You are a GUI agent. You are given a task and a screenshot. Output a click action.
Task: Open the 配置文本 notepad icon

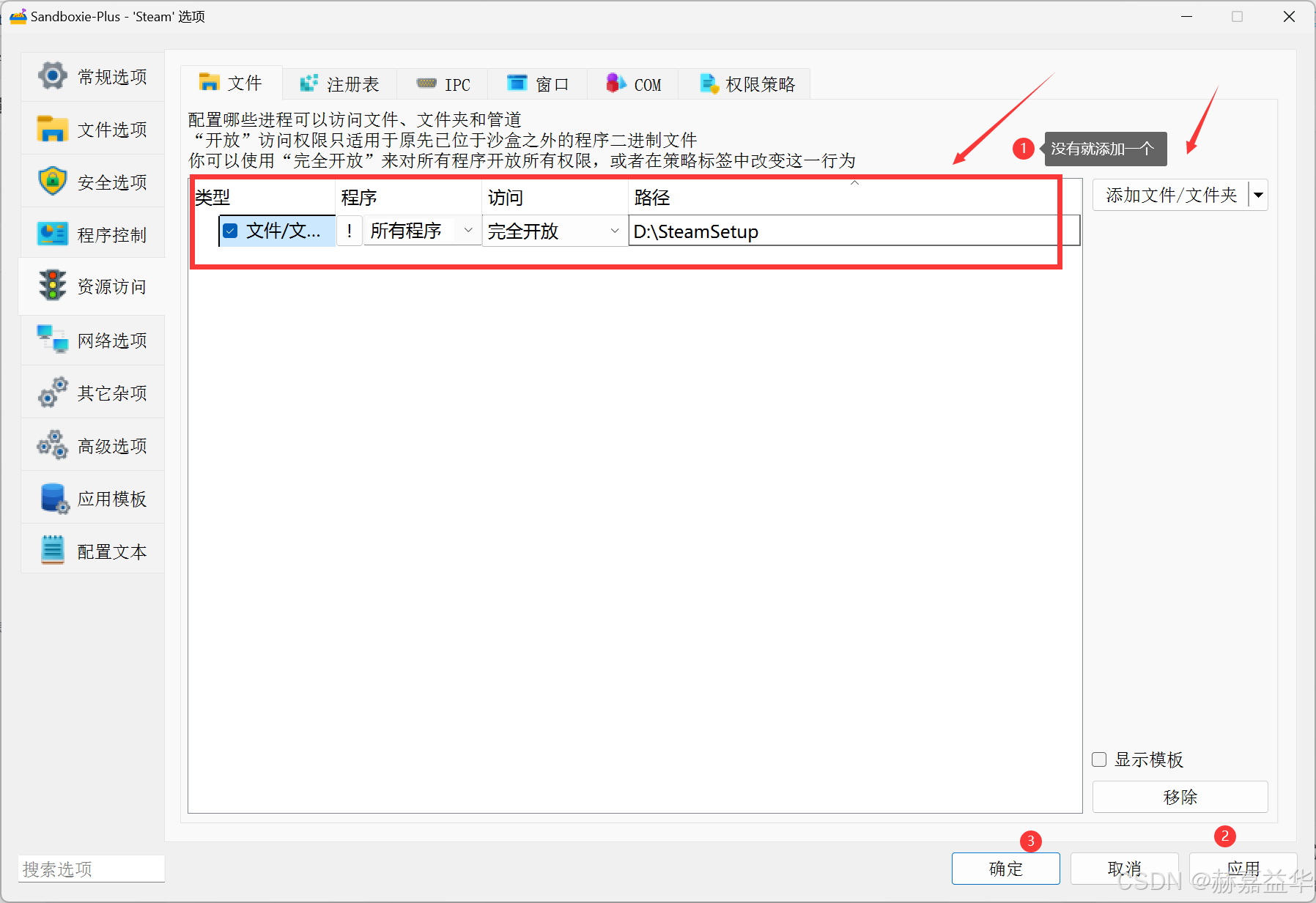coord(52,550)
